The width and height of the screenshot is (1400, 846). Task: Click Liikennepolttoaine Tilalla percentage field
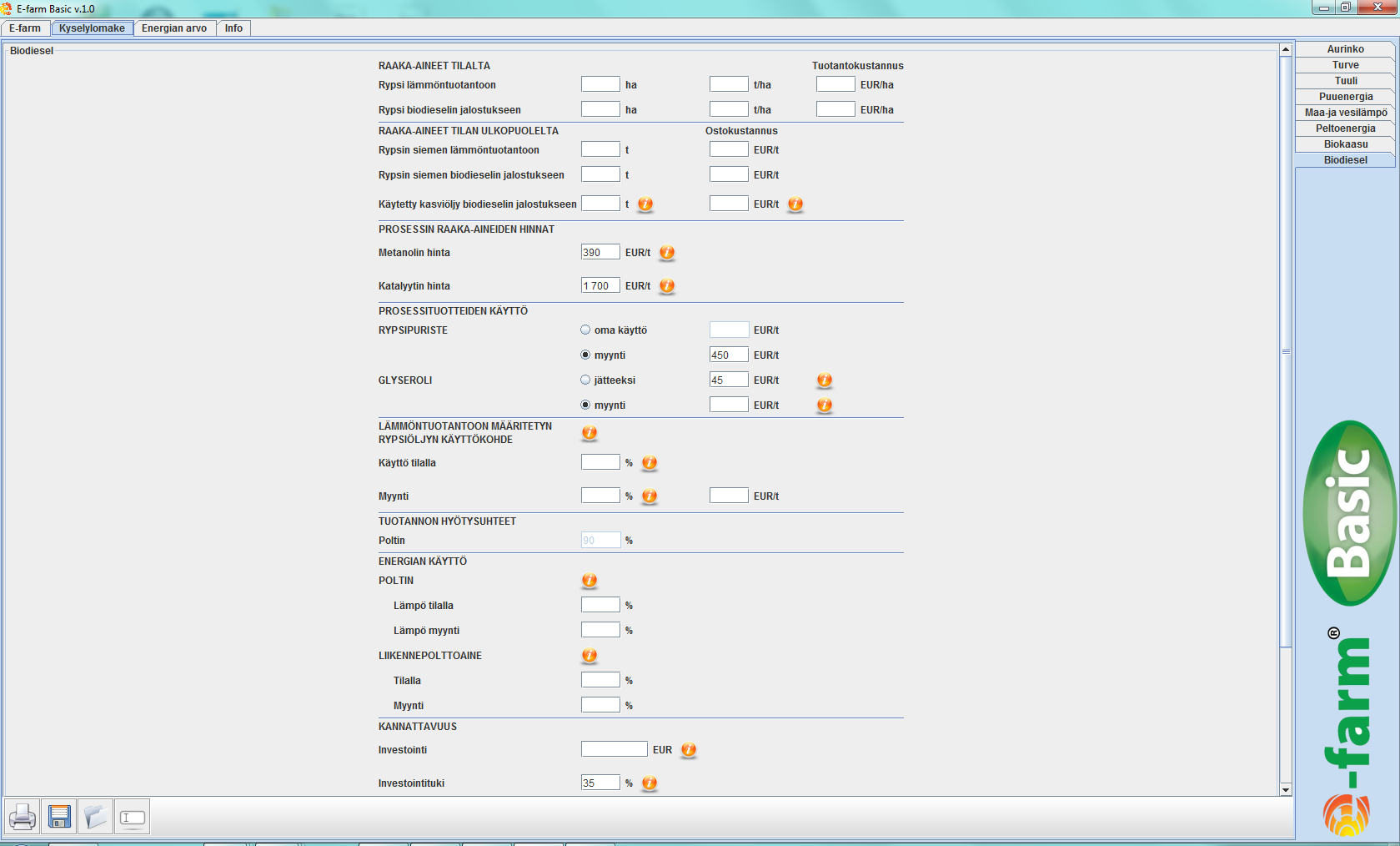[600, 680]
